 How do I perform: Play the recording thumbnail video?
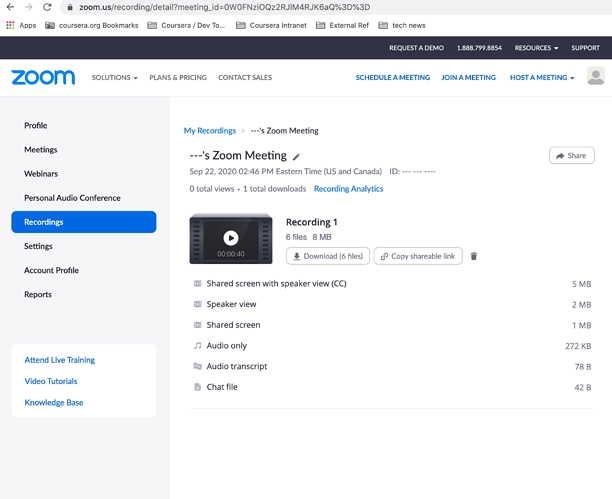pos(231,238)
